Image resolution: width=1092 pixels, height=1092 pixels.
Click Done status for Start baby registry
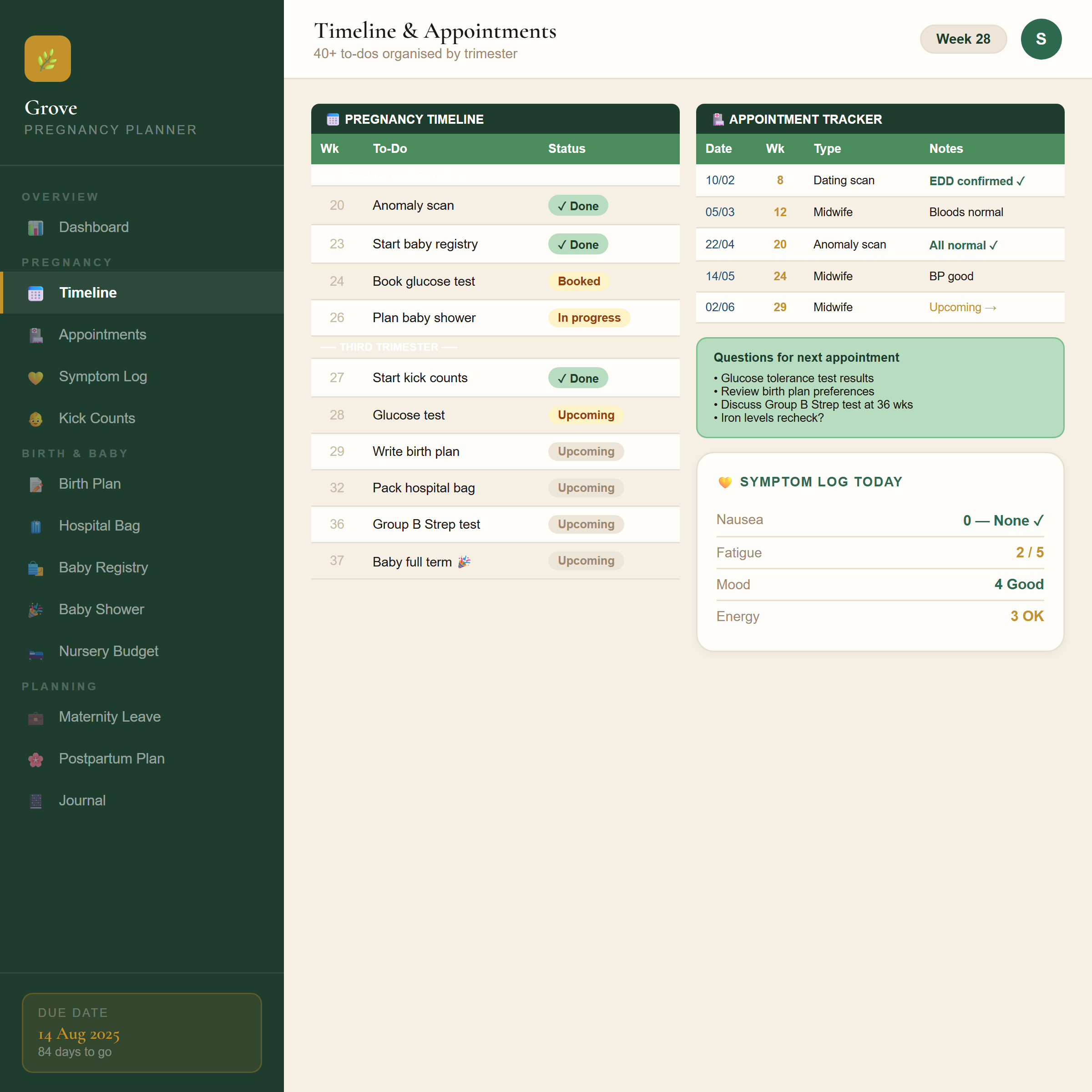coord(578,244)
